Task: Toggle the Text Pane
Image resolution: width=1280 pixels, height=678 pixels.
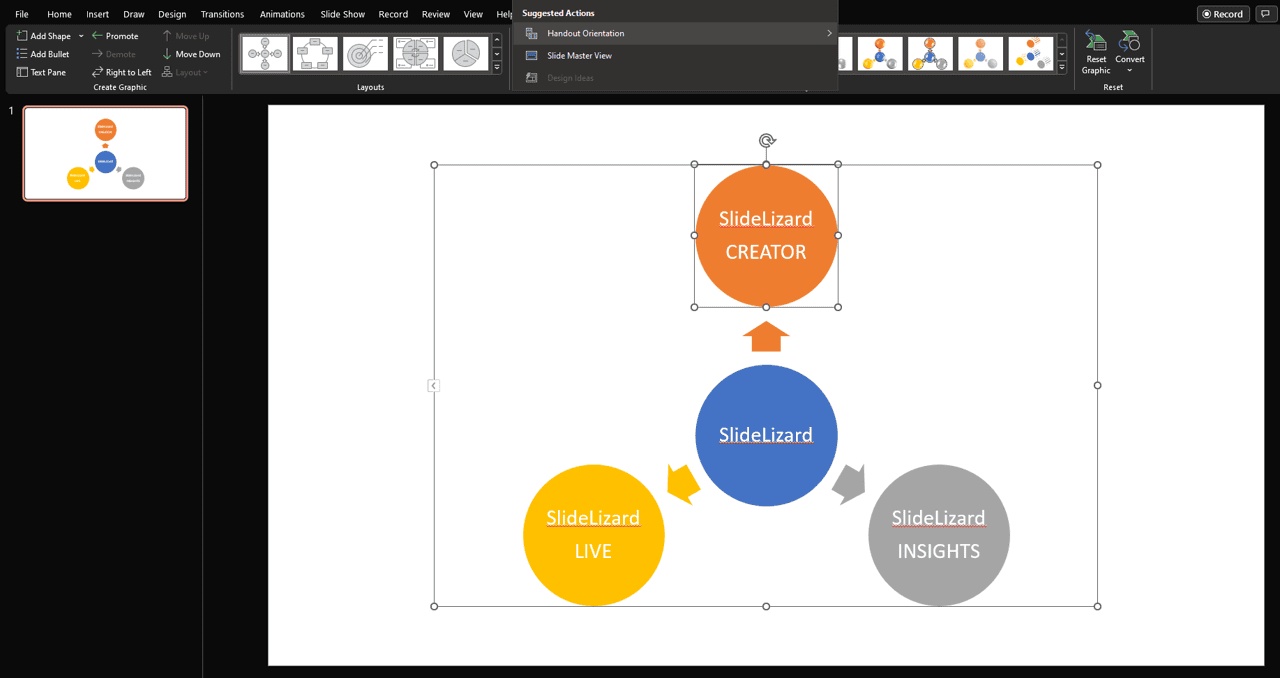Action: tap(42, 72)
